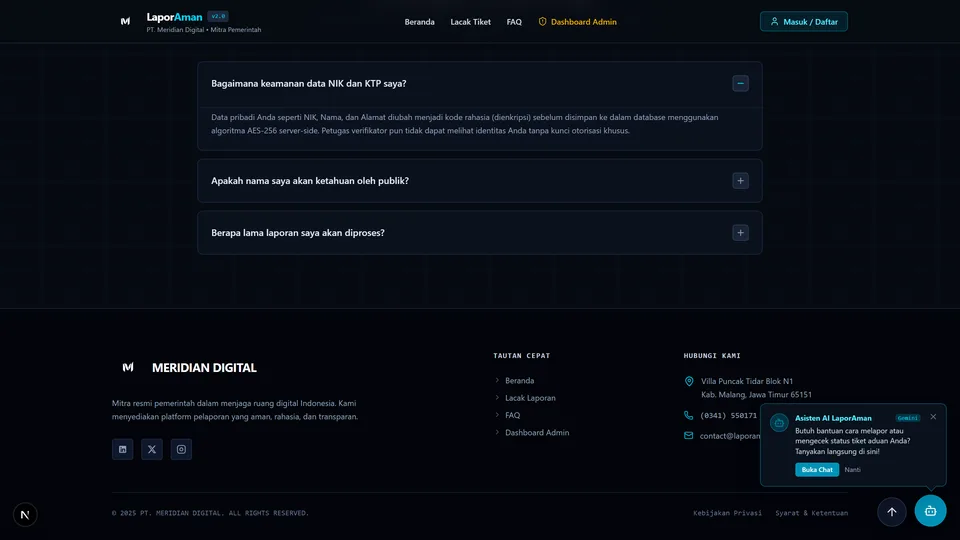Click the question text 'Bagaimana keamanan data NIK dan KTP saya?'
Viewport: 960px width, 540px height.
(x=309, y=83)
